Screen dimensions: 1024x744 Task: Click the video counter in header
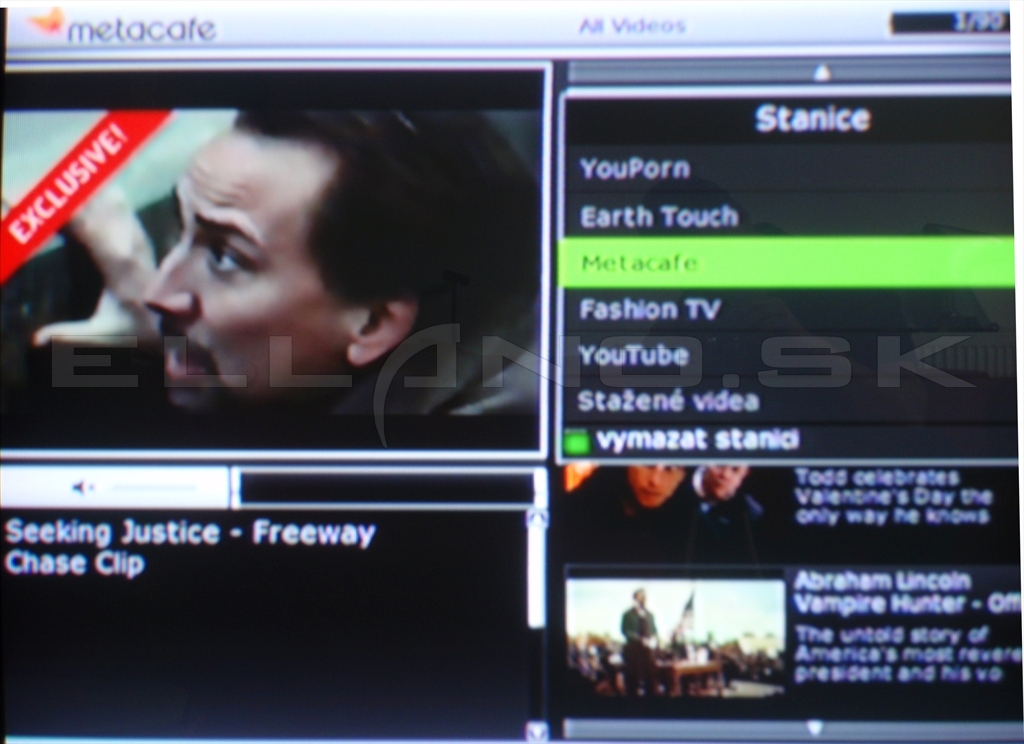click(950, 24)
